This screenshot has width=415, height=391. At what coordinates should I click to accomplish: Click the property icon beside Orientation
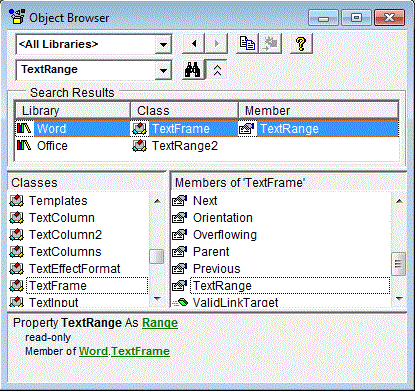[x=180, y=218]
